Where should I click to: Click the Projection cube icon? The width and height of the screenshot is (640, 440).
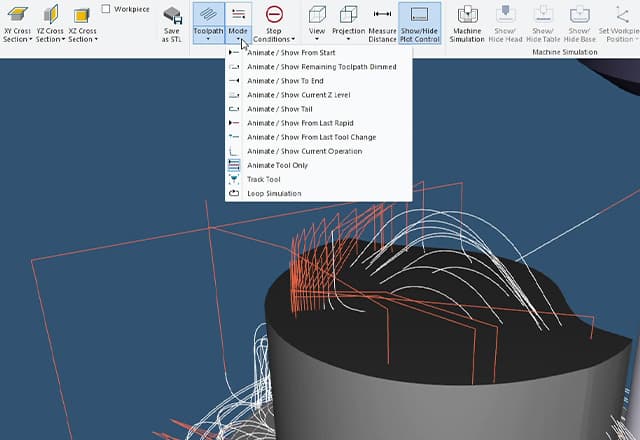click(x=349, y=14)
